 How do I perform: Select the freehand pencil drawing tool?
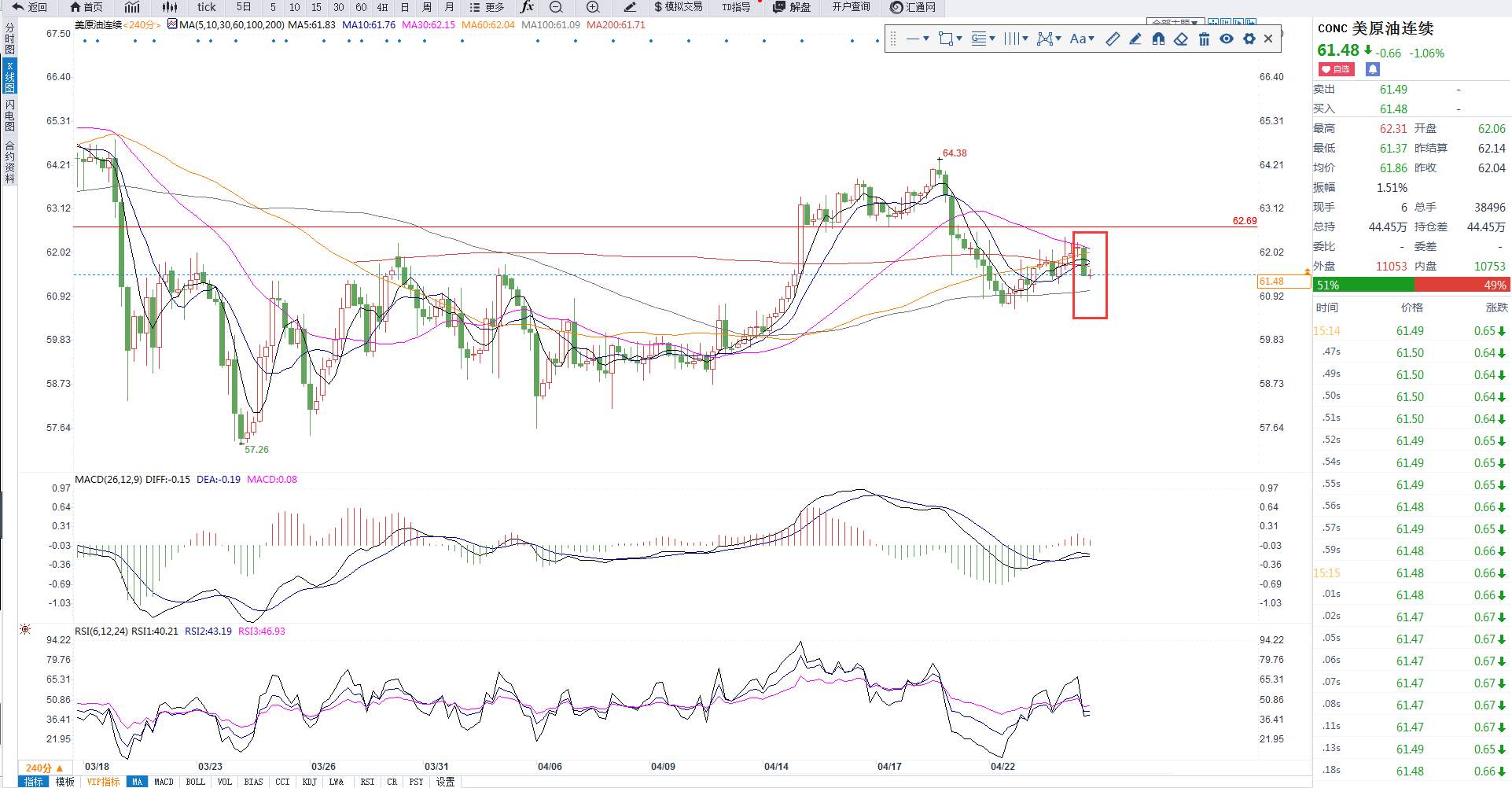tap(1135, 39)
